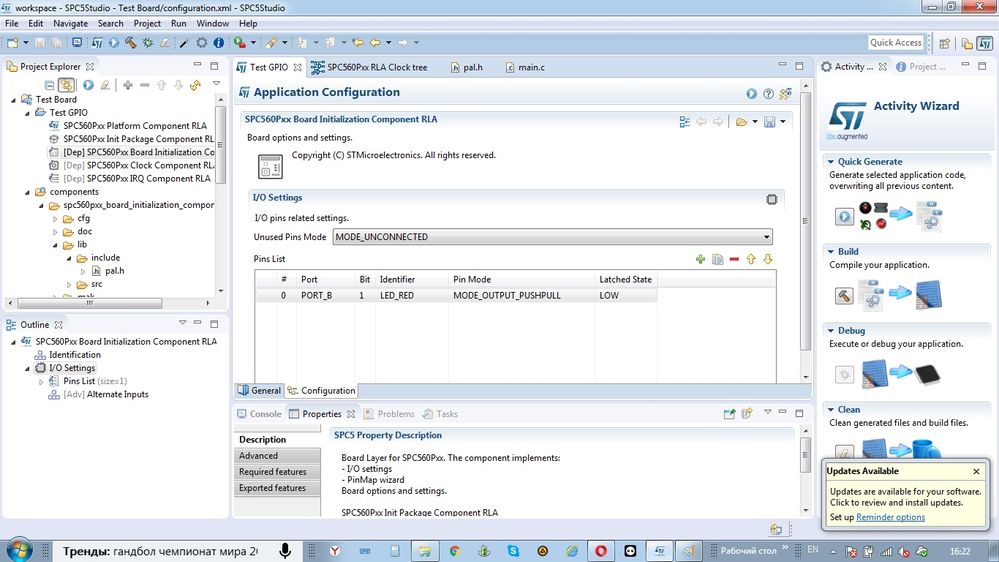Select the Required features section
The image size is (999, 562).
277,472
